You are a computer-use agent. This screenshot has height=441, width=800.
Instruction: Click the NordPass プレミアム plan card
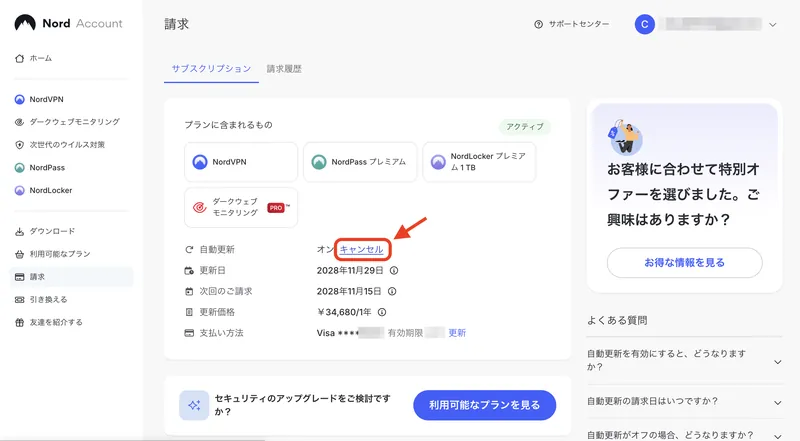[360, 162]
